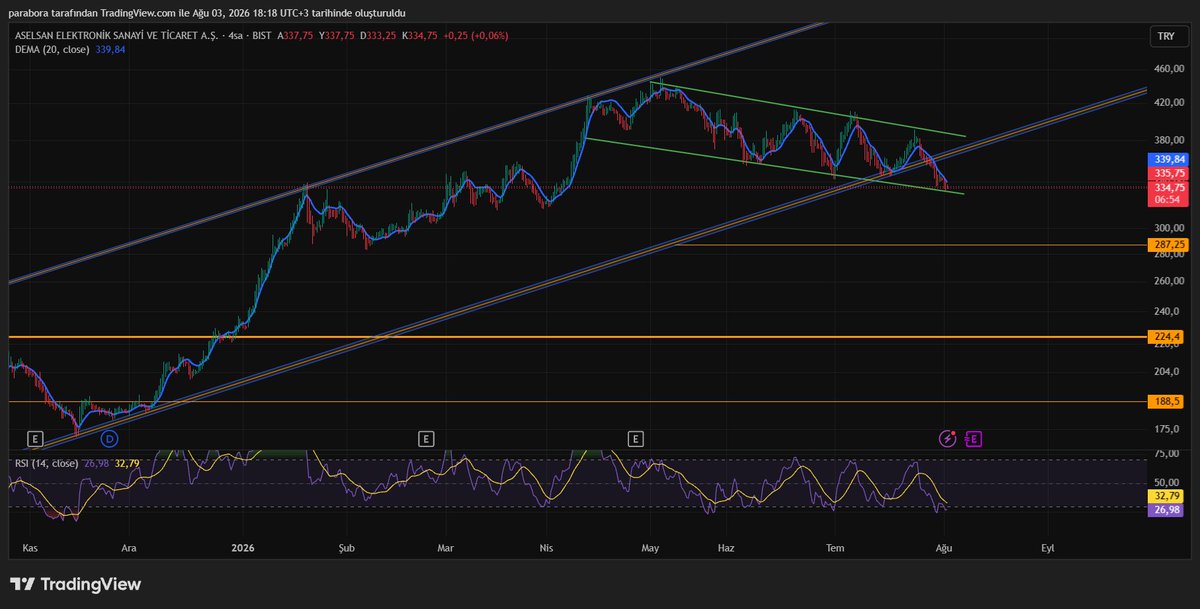Screen dimensions: 1200x609
Task: Click the Ağu month label on time axis
Action: (x=942, y=549)
